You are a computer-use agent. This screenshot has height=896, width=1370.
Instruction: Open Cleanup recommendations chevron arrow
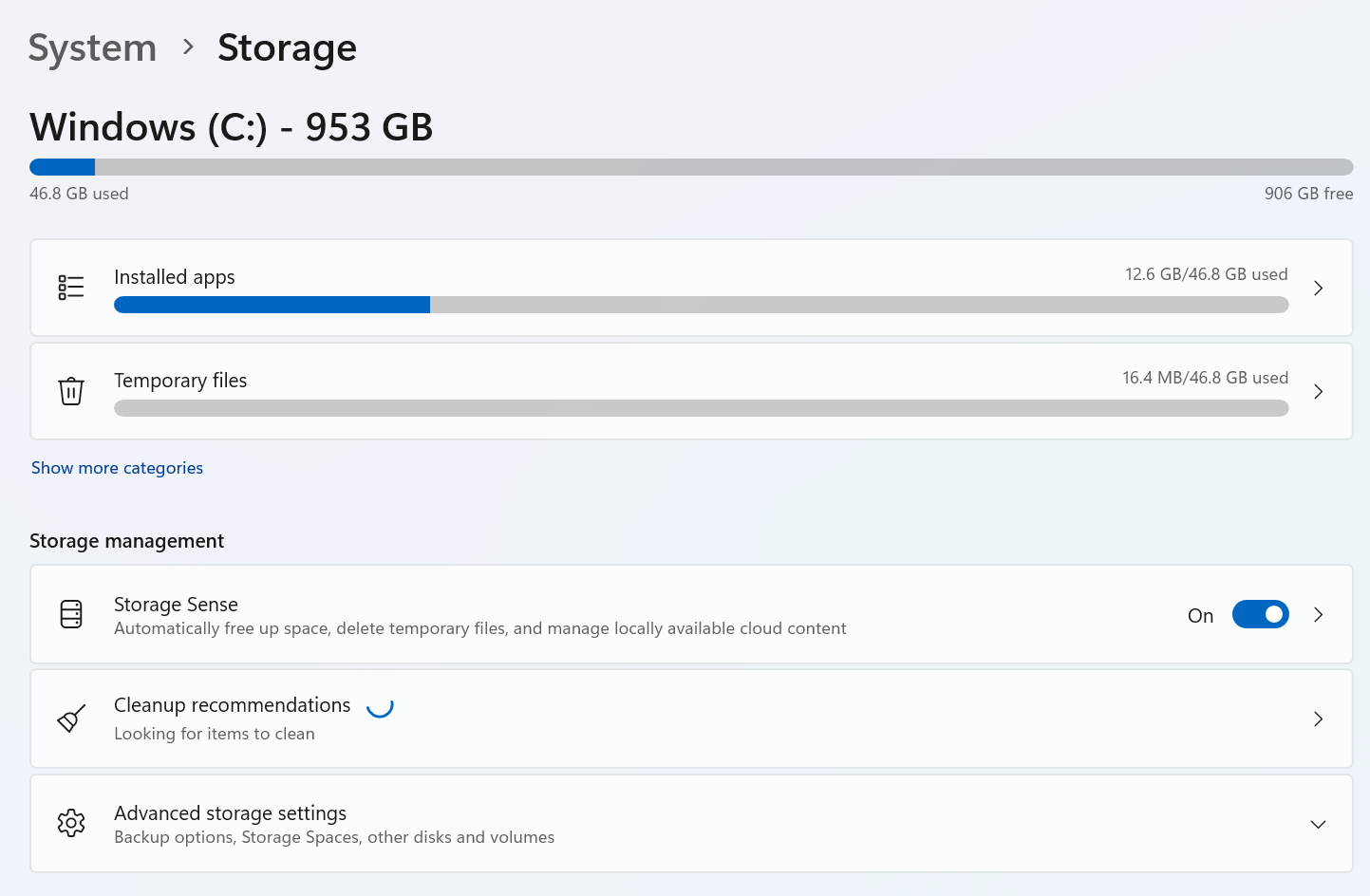click(1318, 719)
